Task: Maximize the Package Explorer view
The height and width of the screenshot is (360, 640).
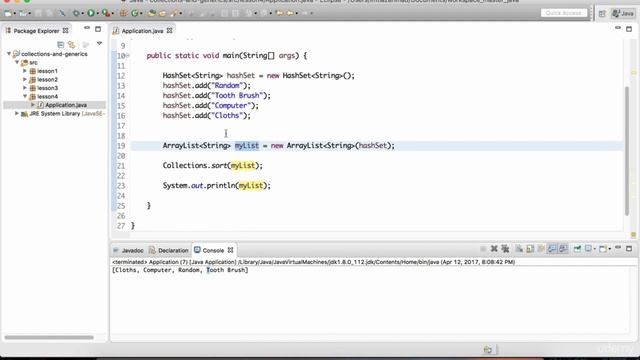Action: [98, 29]
